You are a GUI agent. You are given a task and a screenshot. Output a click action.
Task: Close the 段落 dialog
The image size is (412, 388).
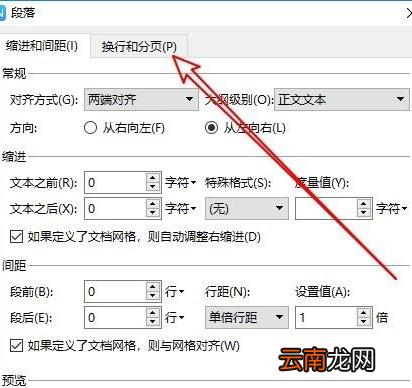[409, 13]
